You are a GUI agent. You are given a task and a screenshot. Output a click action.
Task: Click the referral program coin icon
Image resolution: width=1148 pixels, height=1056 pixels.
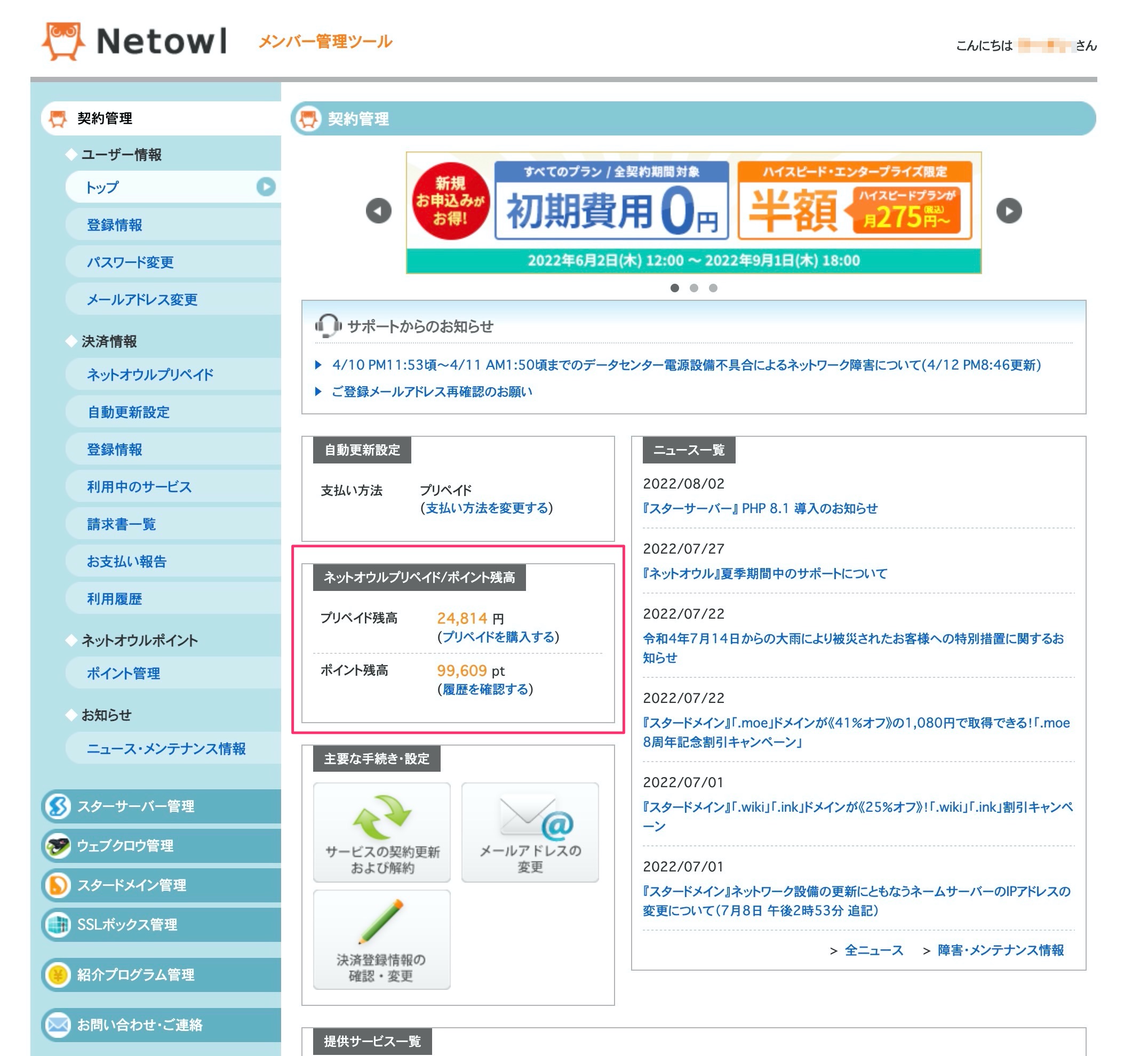pos(58,975)
